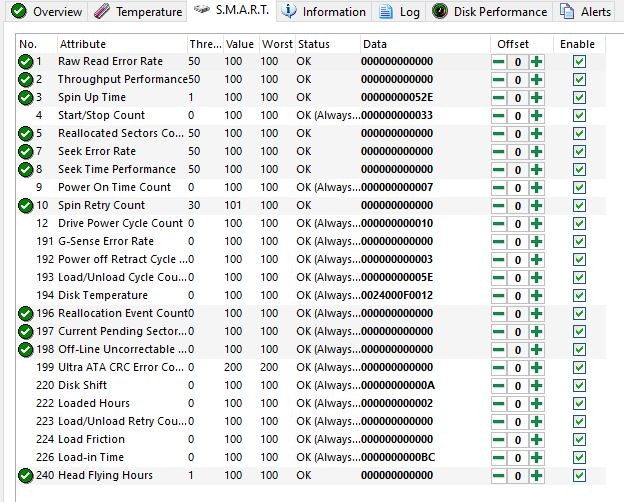Uncheck Enable for Power On Time Count

(x=579, y=188)
